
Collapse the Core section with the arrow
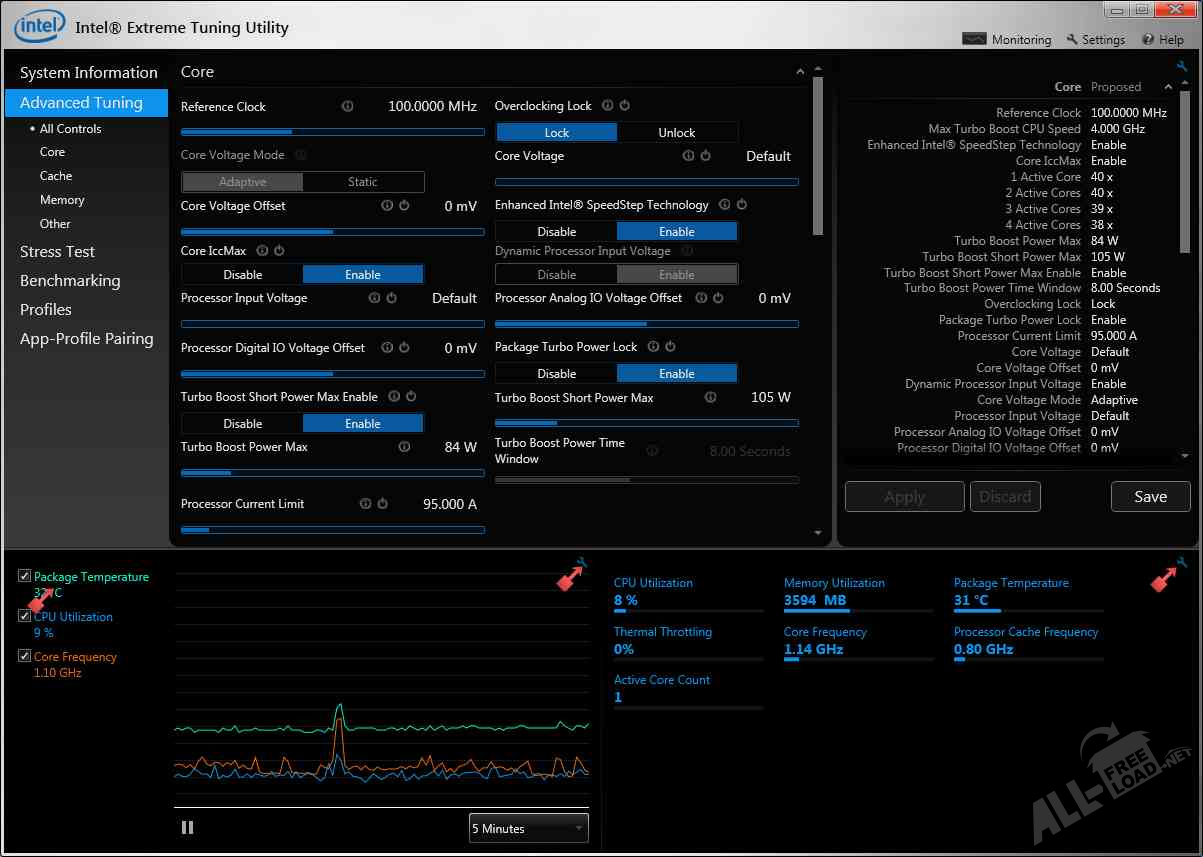(x=800, y=72)
